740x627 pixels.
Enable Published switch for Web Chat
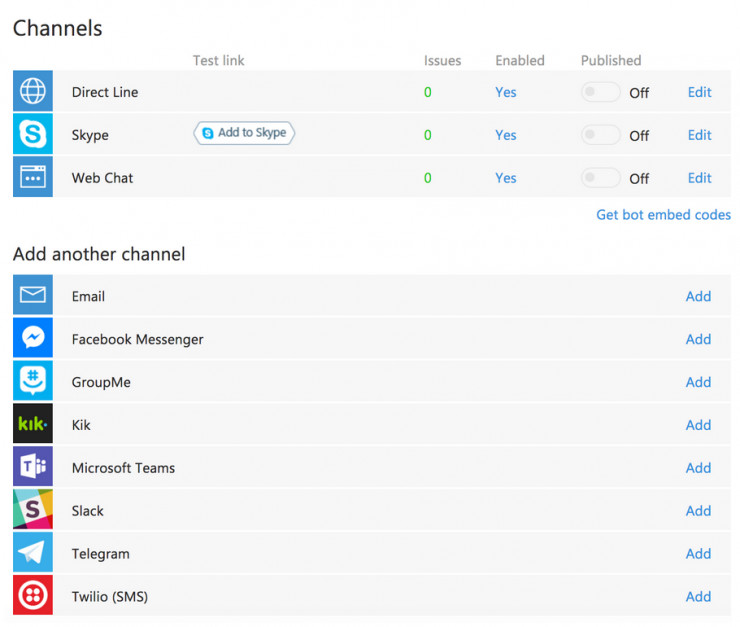point(601,178)
